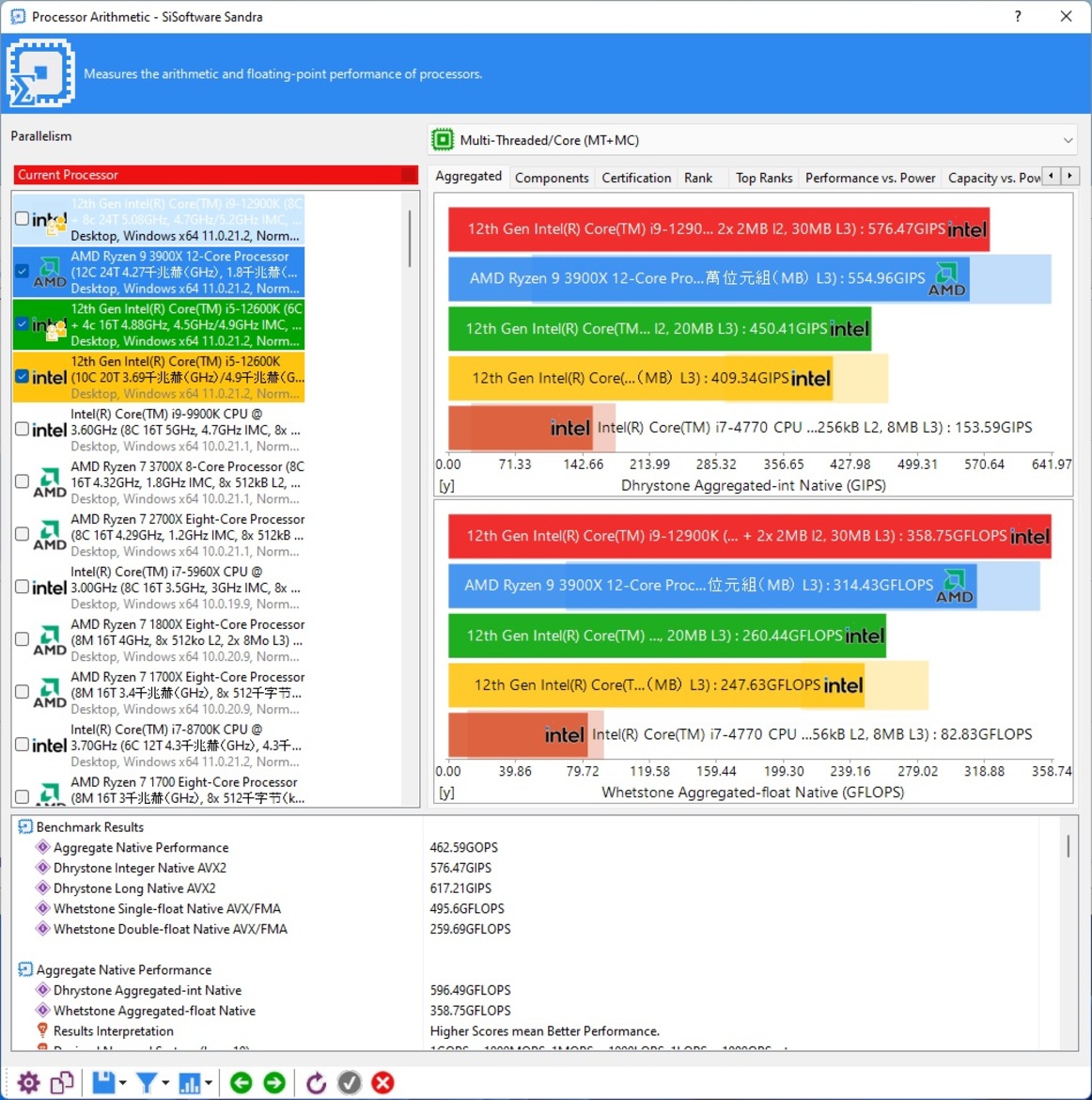Click the [y] label under Whetstone chart
This screenshot has width=1092, height=1100.
point(446,793)
